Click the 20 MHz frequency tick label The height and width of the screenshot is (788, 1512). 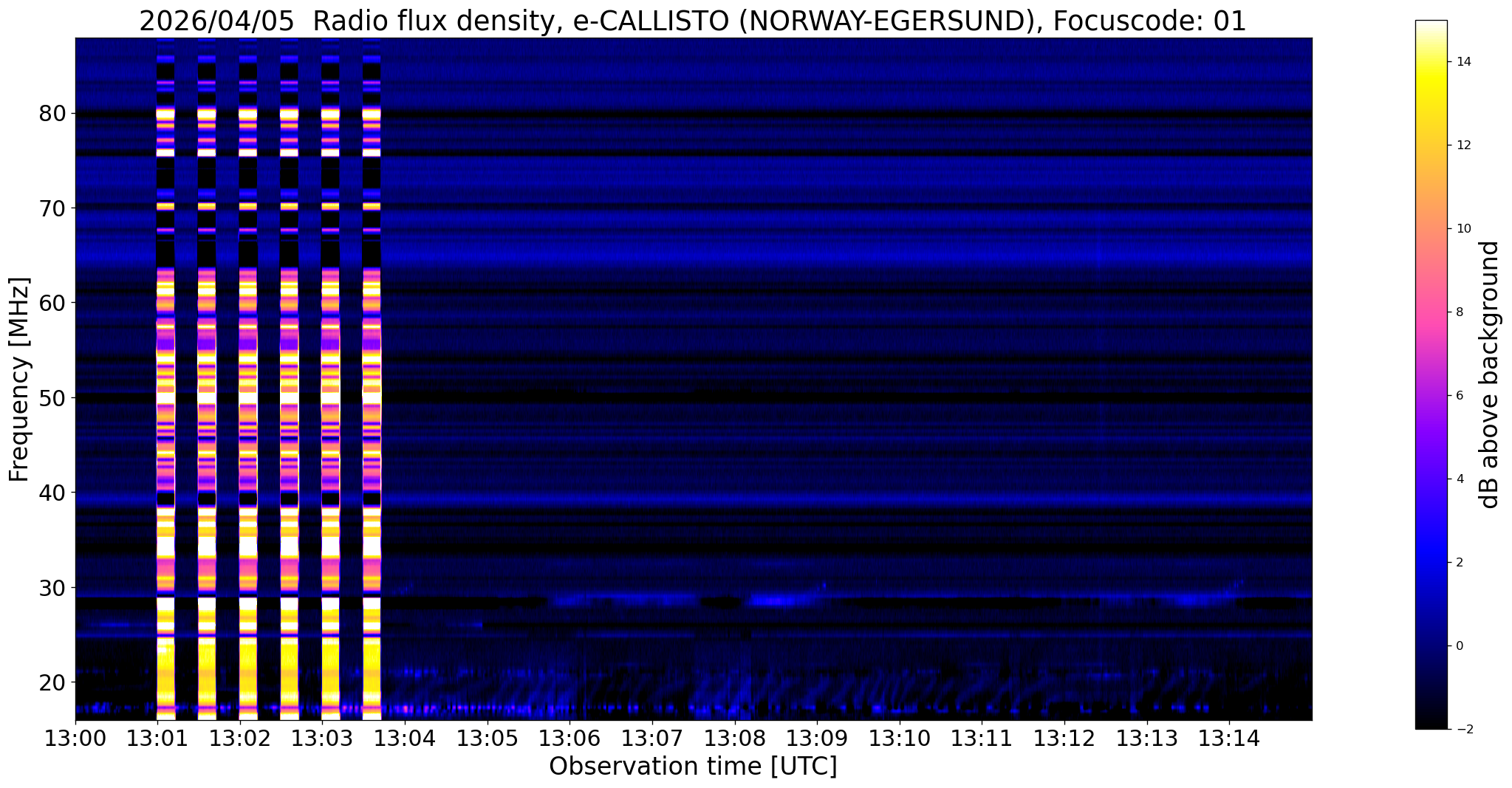point(53,682)
